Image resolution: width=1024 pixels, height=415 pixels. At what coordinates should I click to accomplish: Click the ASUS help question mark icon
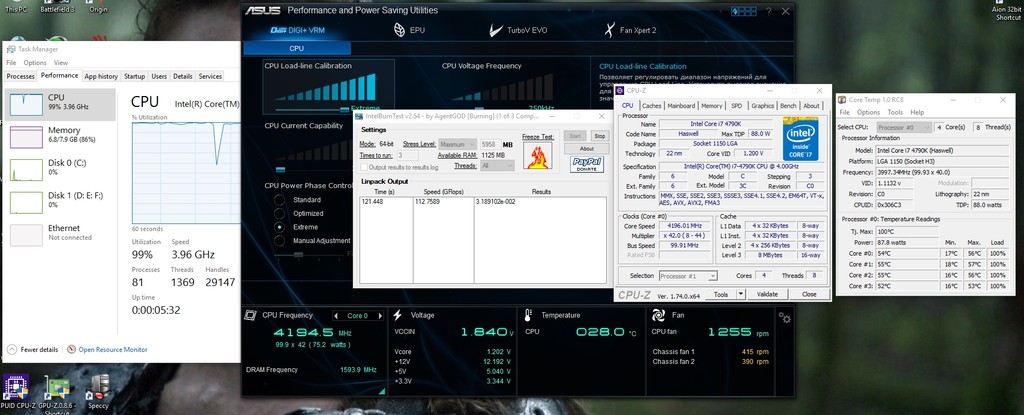(x=769, y=11)
